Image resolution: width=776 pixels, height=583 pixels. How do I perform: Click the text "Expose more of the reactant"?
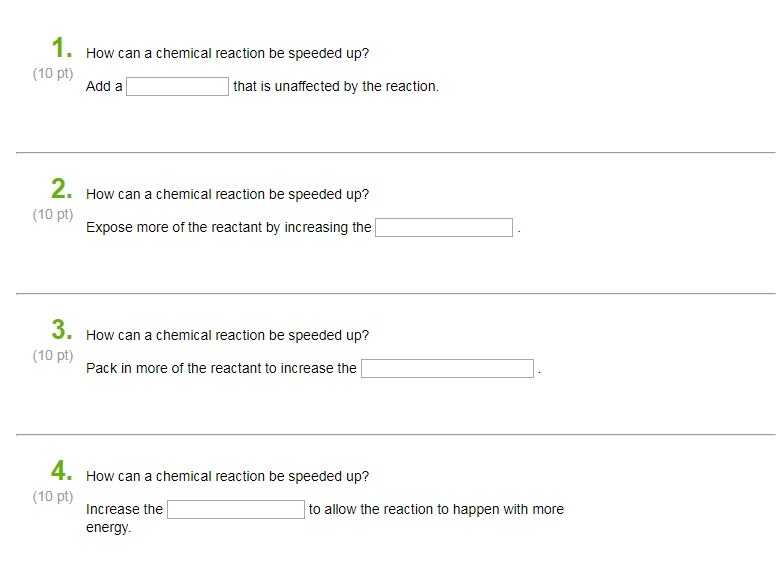(x=174, y=228)
